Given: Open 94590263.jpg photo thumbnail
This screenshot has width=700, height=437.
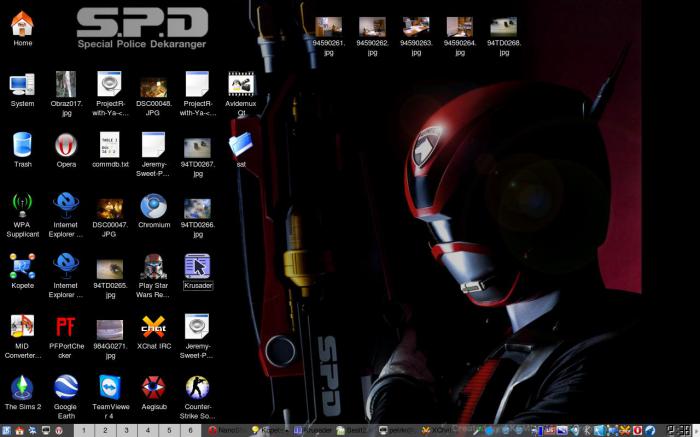Looking at the screenshot, I should click(x=416, y=36).
